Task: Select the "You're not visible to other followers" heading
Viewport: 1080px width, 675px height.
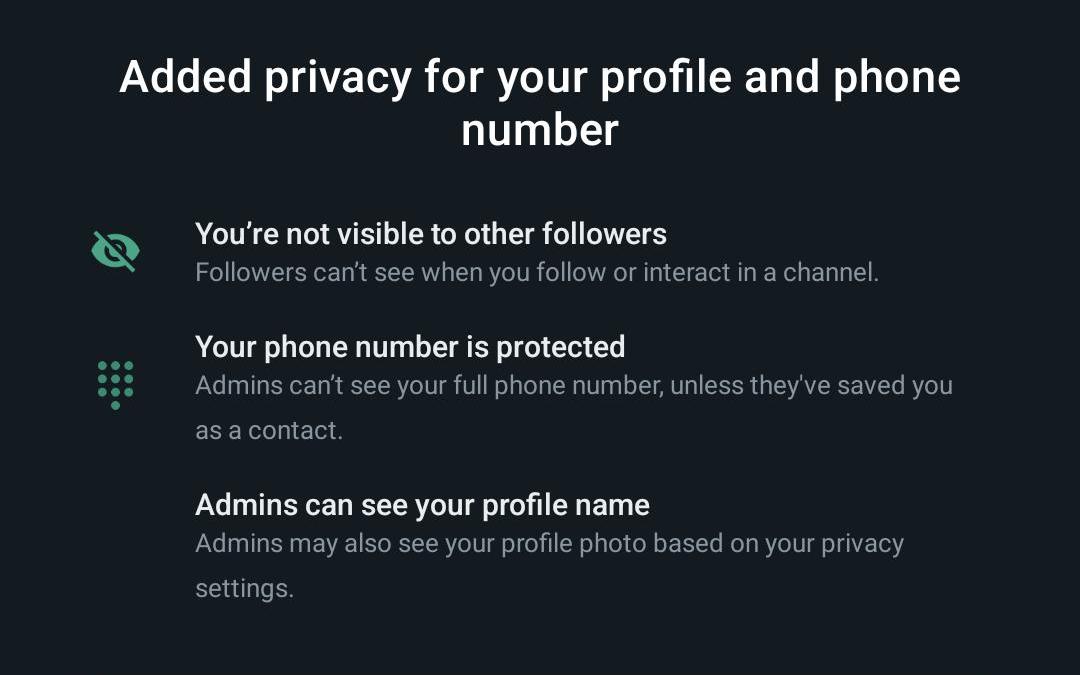Action: [x=430, y=234]
